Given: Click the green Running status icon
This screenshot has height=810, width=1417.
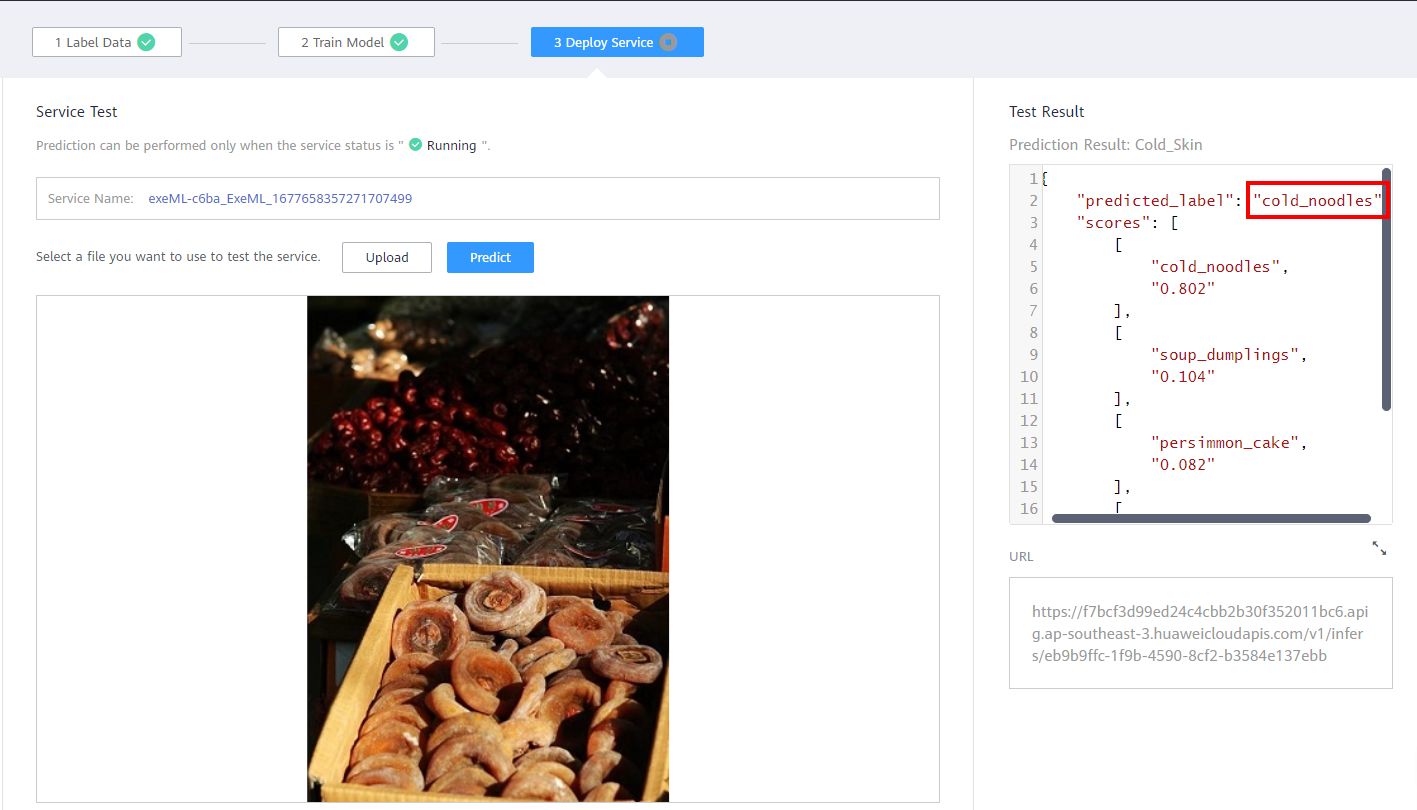Looking at the screenshot, I should point(416,145).
